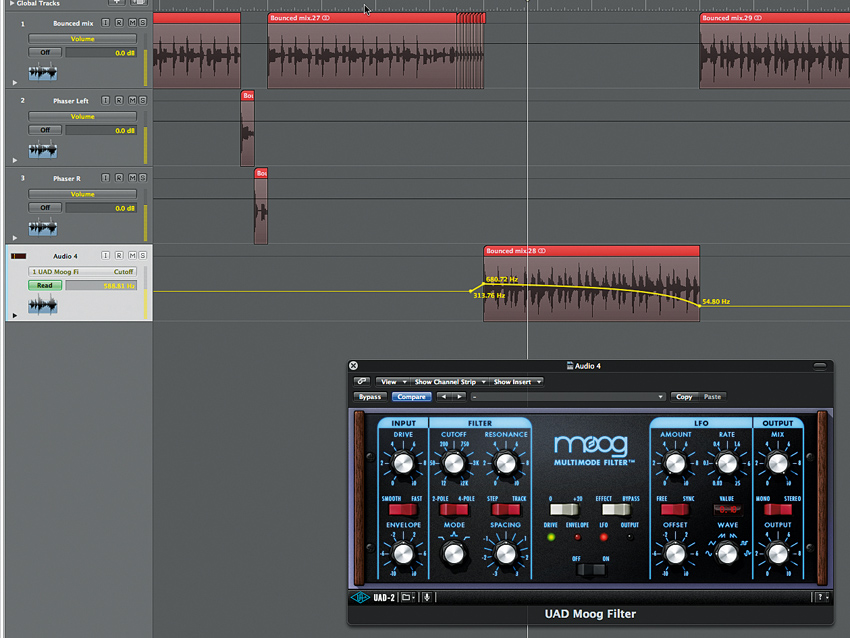
Task: Click the LFO Amount knob
Action: tap(675, 463)
